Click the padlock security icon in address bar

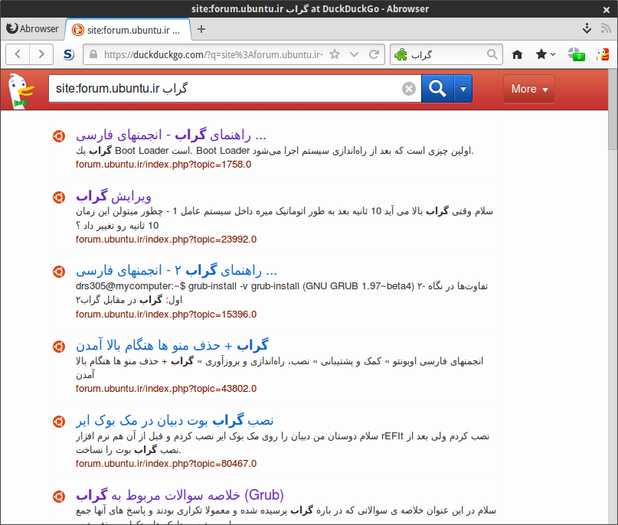93,54
